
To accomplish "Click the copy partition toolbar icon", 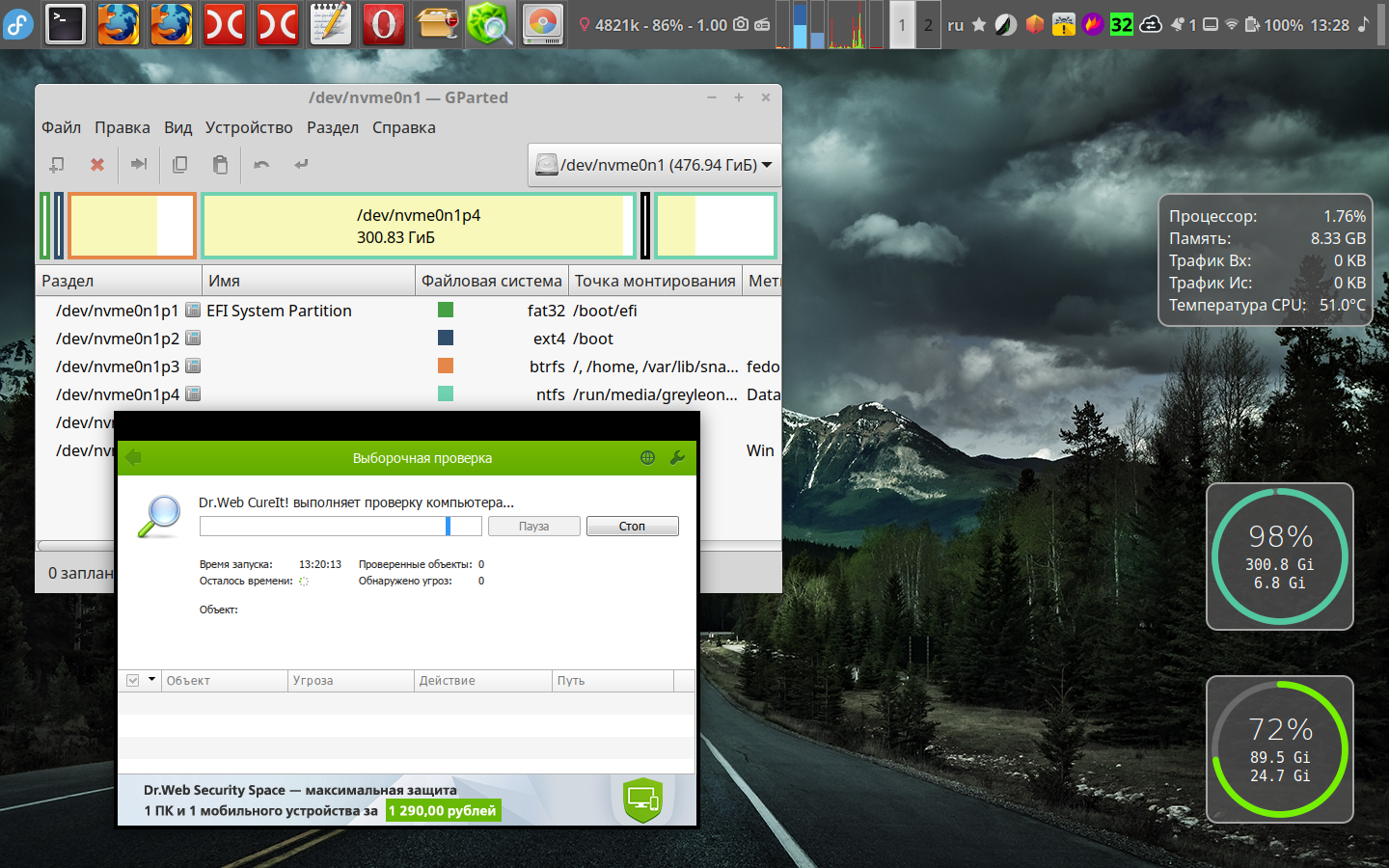I will [179, 165].
